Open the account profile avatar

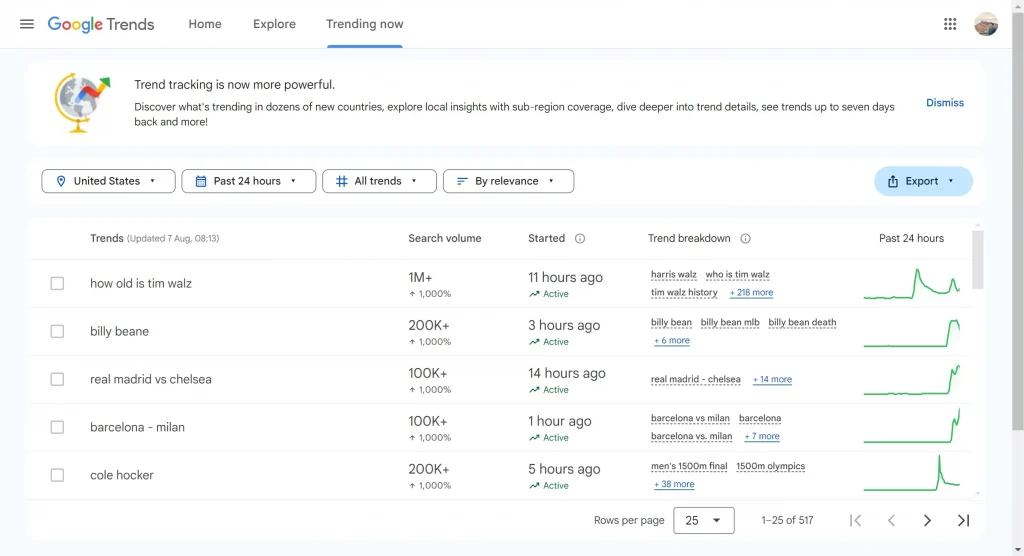point(986,24)
